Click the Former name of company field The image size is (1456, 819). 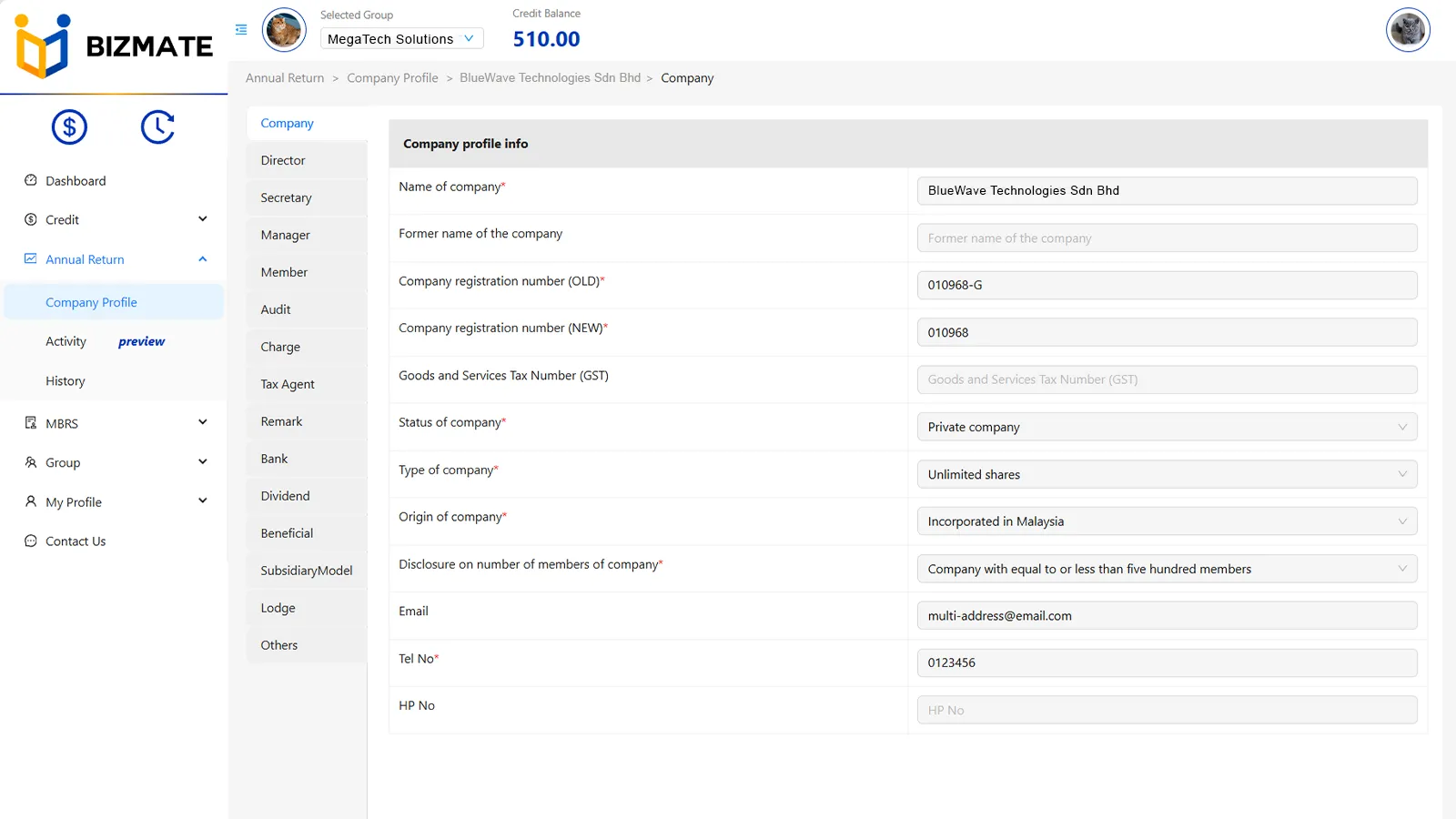(1166, 238)
